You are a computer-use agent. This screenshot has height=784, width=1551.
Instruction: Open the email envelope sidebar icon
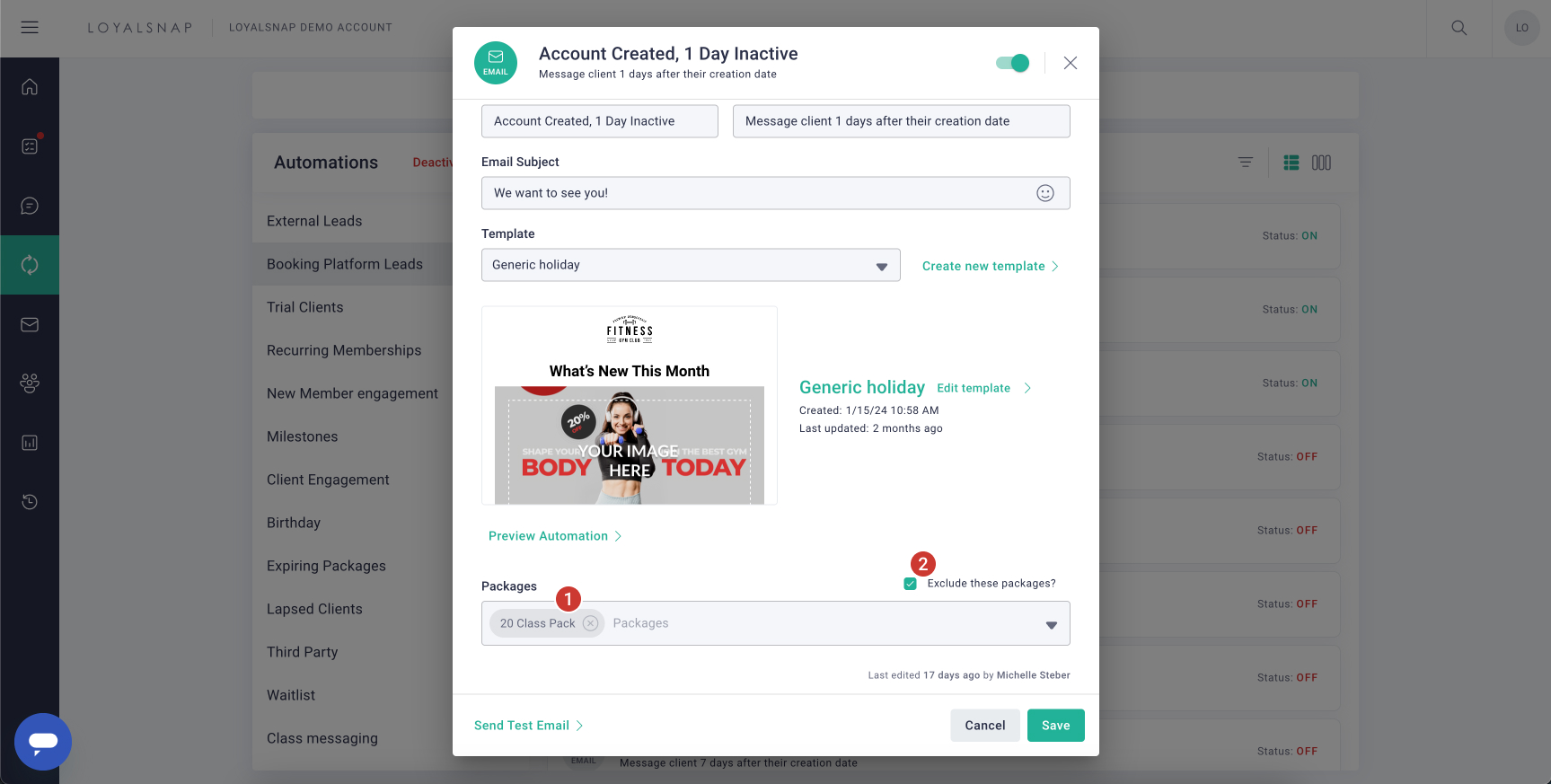pyautogui.click(x=30, y=324)
